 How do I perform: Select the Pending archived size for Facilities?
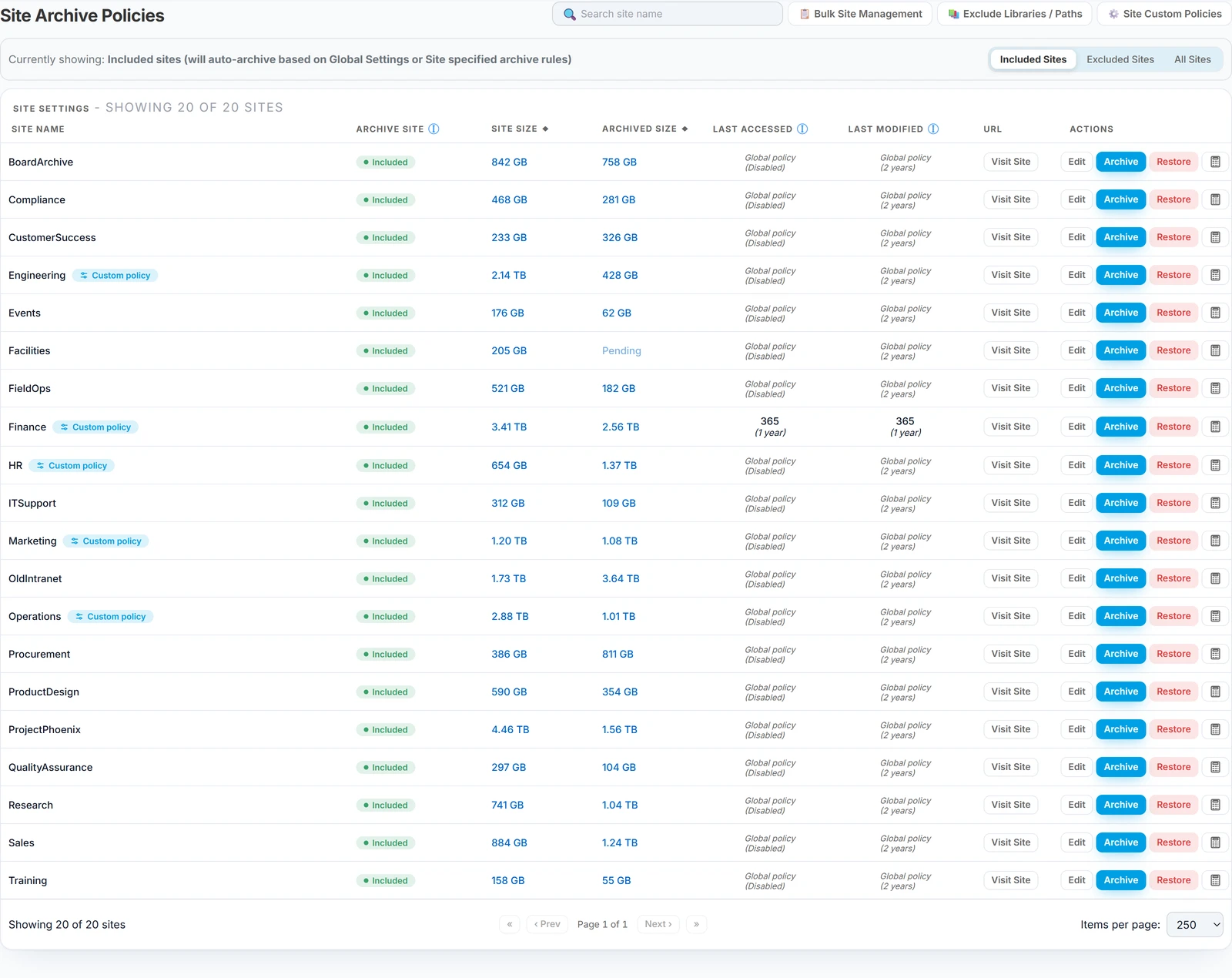621,350
